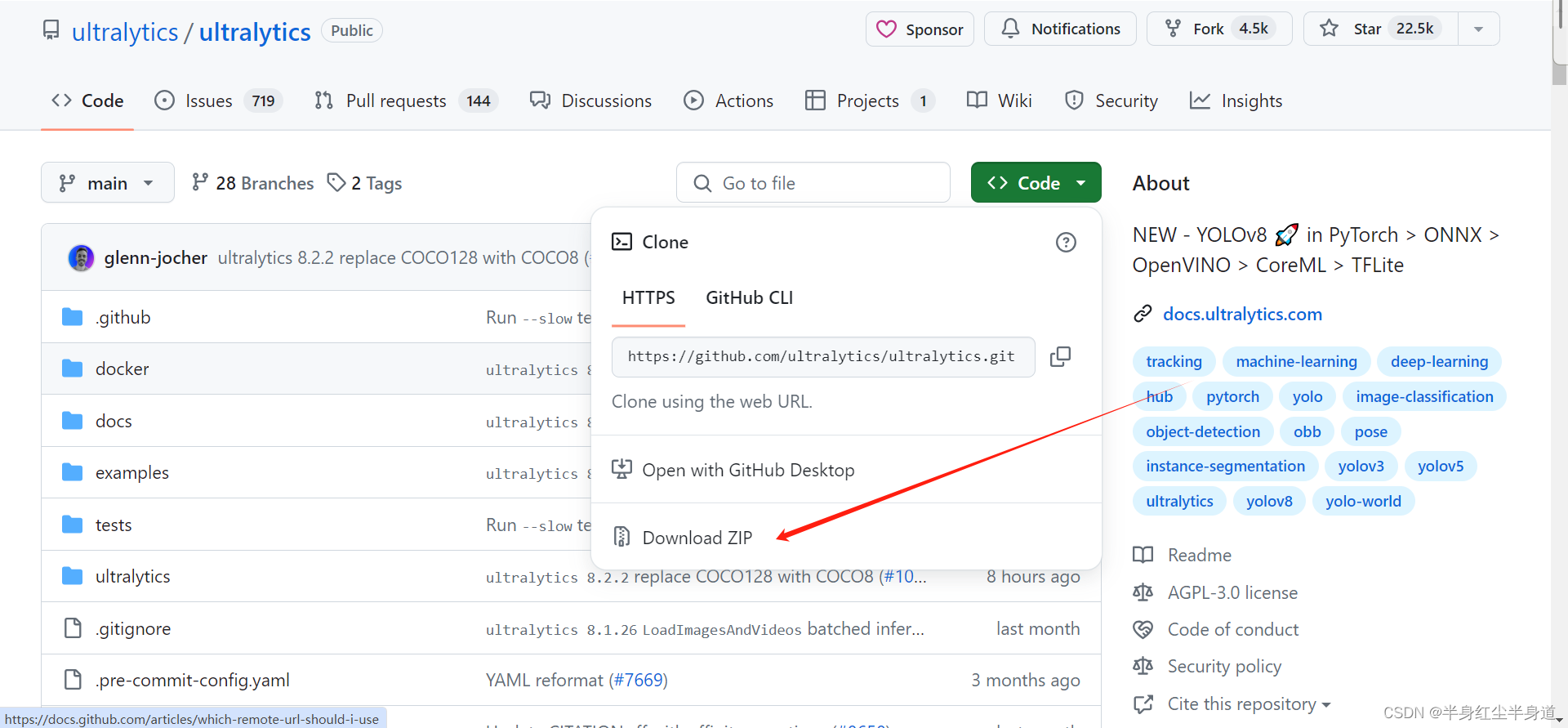This screenshot has height=728, width=1568.
Task: Click the repository book icon beside ultralytics
Action: click(51, 31)
